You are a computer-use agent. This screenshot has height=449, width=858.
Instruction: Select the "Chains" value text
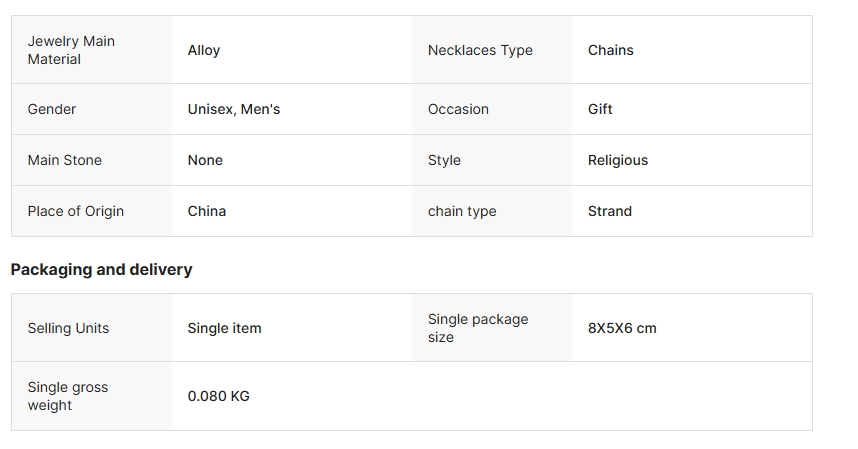pos(611,50)
